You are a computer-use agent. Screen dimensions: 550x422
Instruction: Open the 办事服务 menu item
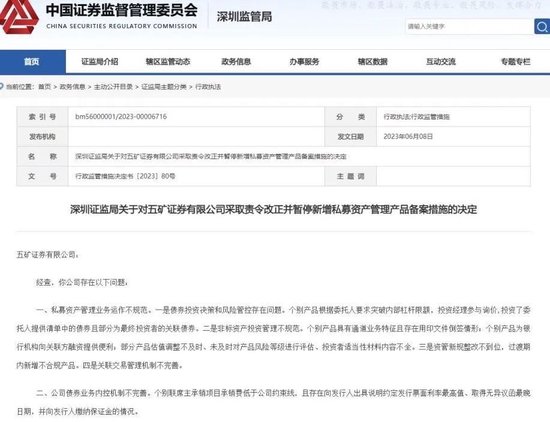304,62
